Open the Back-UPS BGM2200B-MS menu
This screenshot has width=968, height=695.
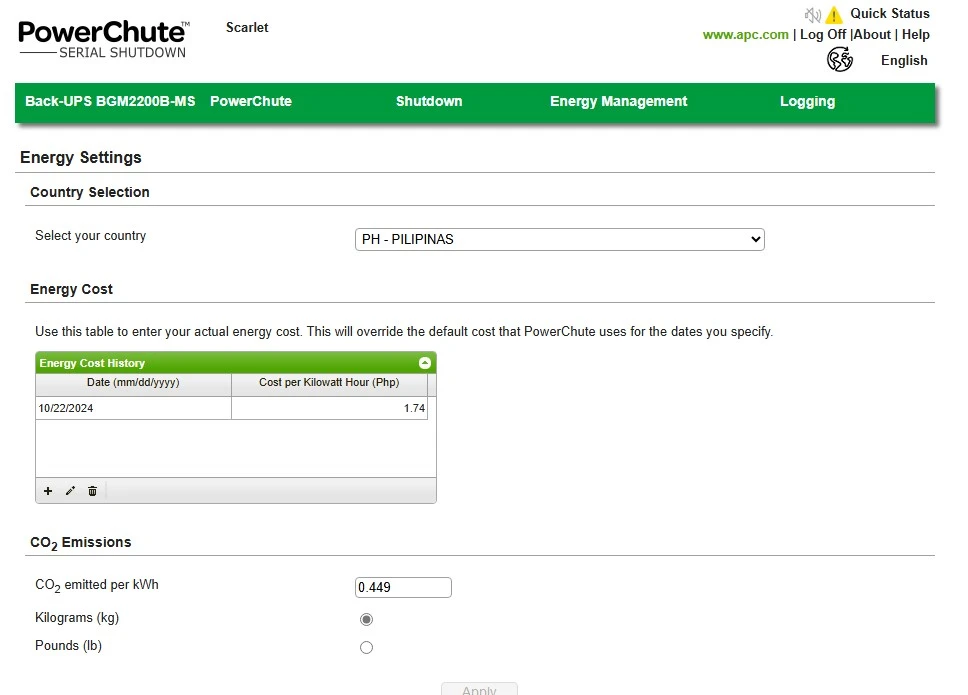[110, 101]
